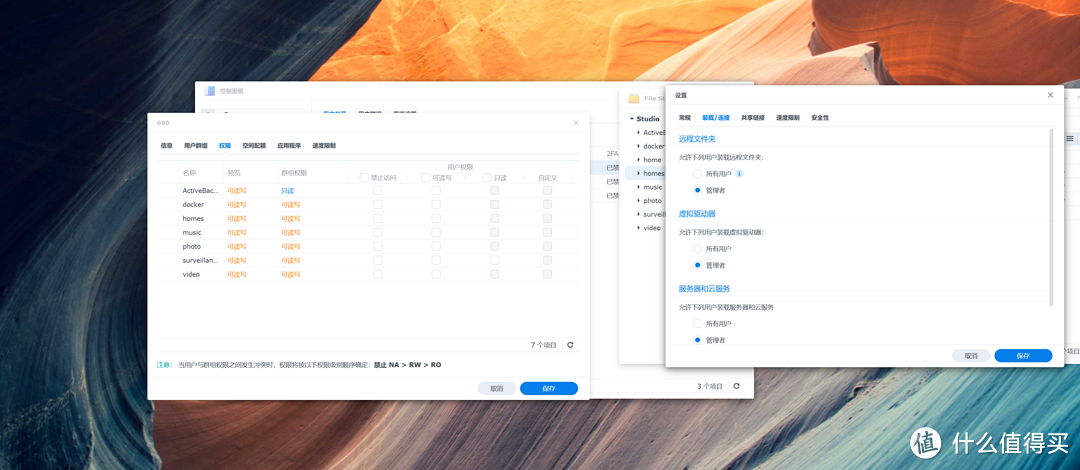Viewport: 1080px width, 470px height.
Task: Switch to the 空间配额 tab
Action: [x=254, y=146]
